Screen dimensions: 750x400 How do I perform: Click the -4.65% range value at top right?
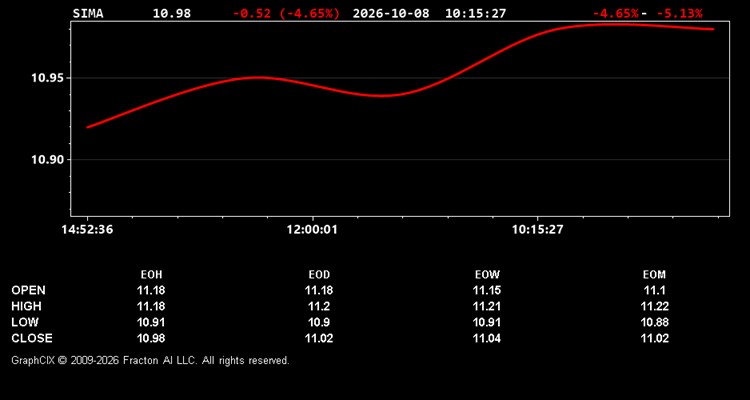pyautogui.click(x=616, y=13)
